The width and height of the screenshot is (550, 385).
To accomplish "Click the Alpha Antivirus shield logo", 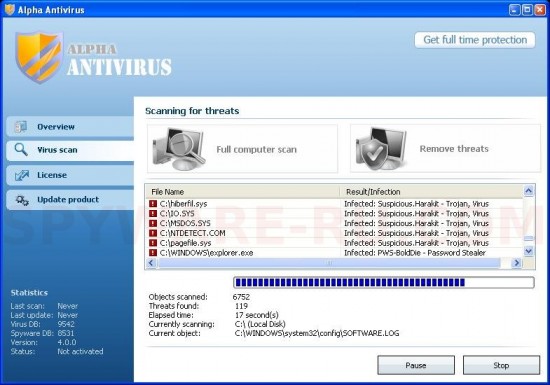I will pos(39,57).
